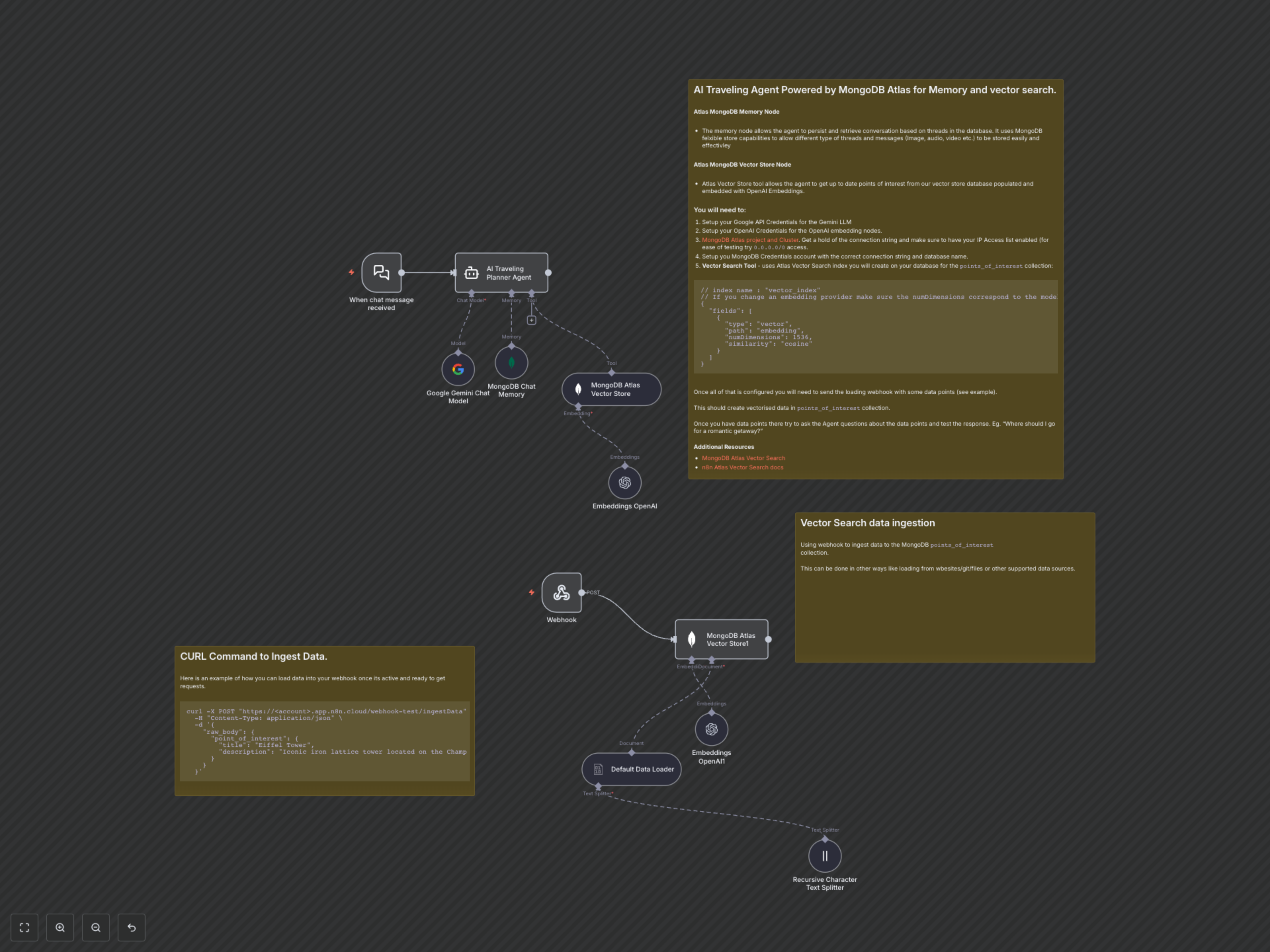Viewport: 1270px width, 952px height.
Task: Open the AI Traveling Planner Agent node
Action: coord(501,273)
